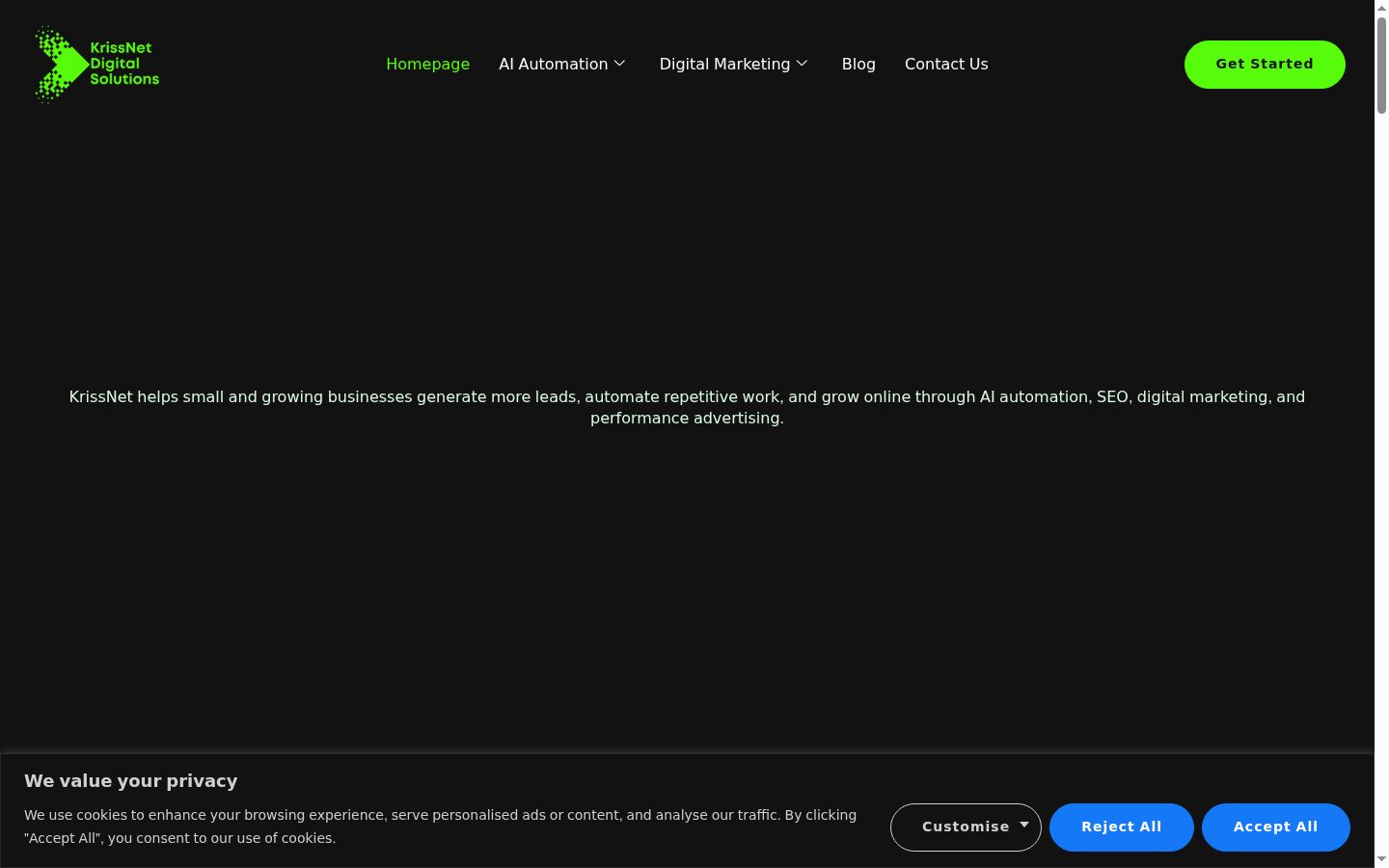Accept all cookies
The image size is (1389, 868).
click(1276, 827)
